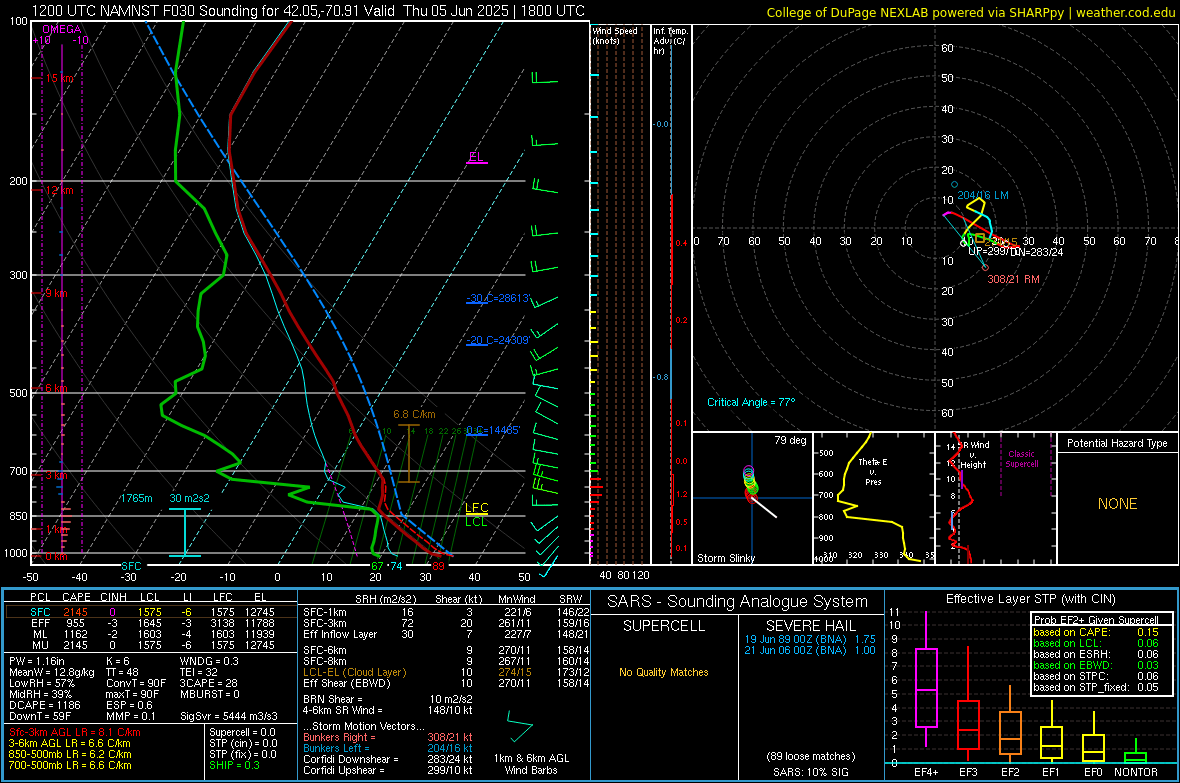Click the 'Wind Speed (knots)' panel title

click(615, 35)
